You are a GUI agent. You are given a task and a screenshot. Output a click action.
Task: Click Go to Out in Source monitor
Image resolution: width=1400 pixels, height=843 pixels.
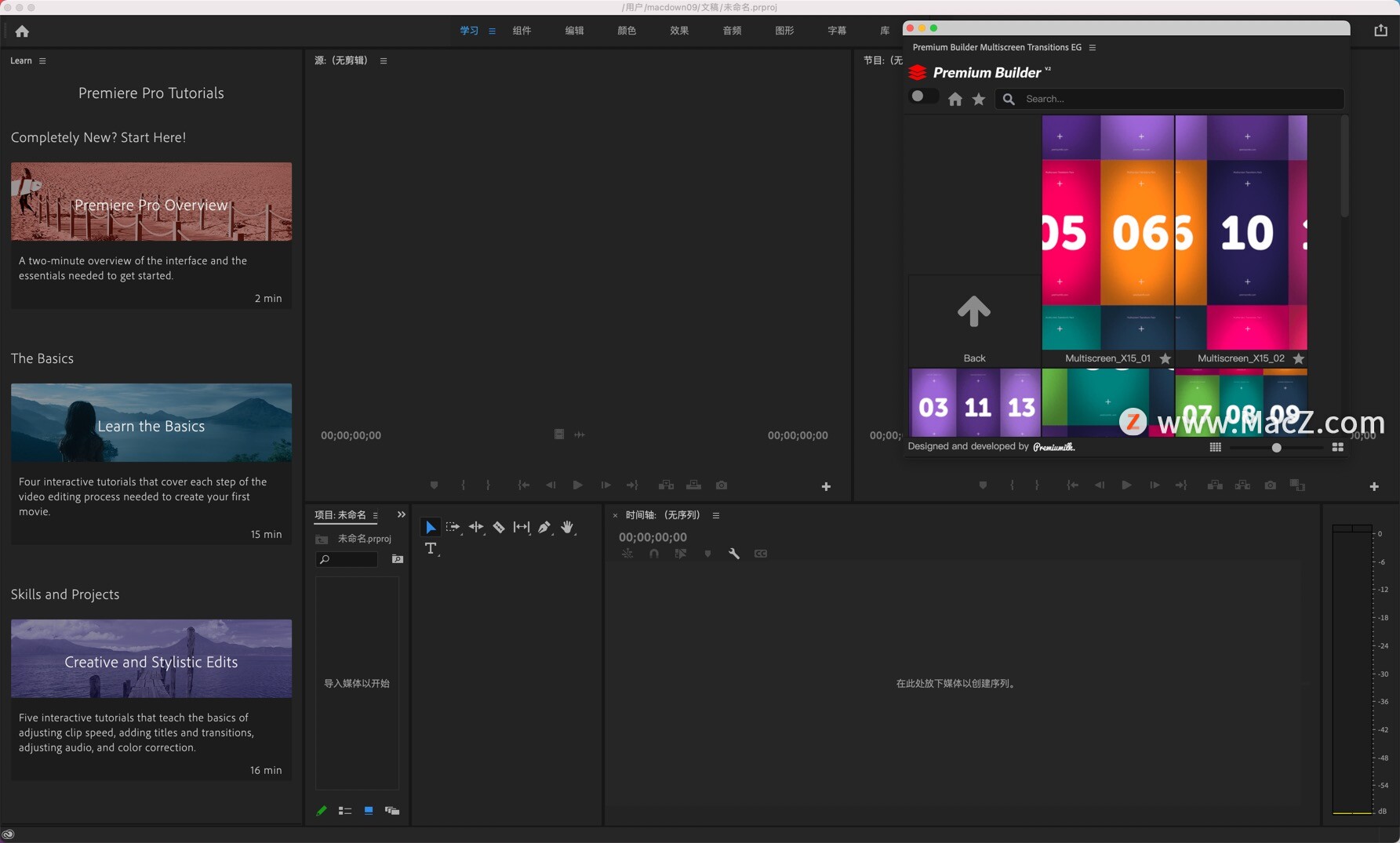(632, 485)
